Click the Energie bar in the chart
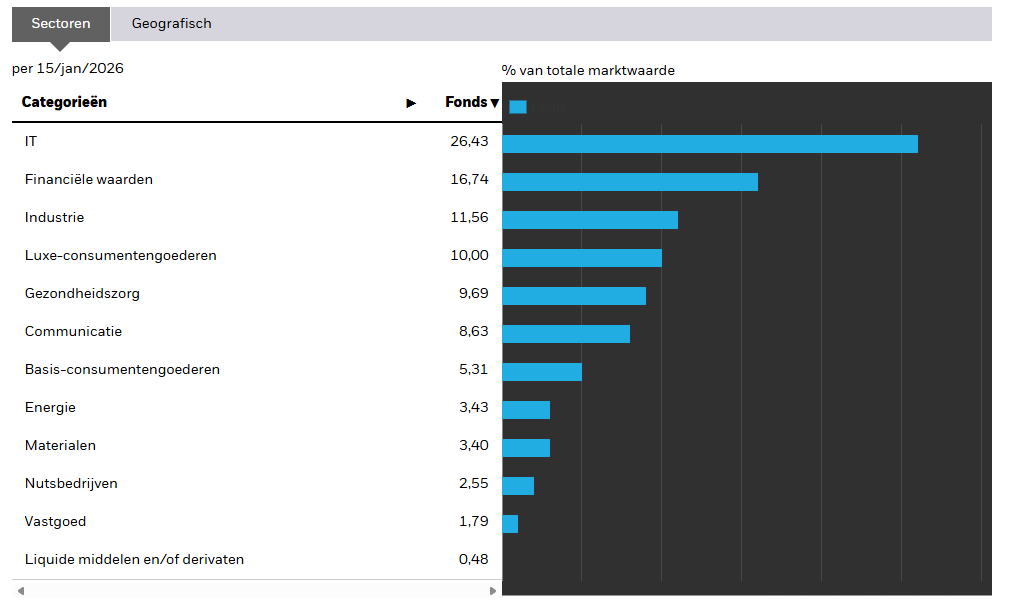The image size is (1015, 600). (525, 410)
